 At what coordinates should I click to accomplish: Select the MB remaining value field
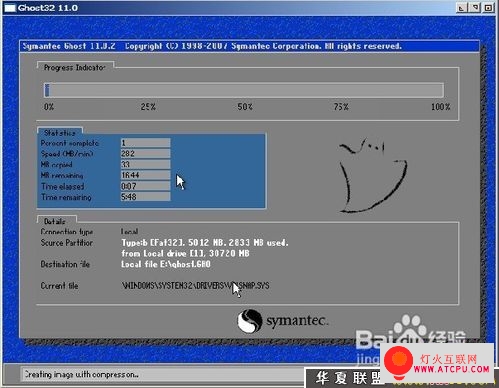[145, 175]
